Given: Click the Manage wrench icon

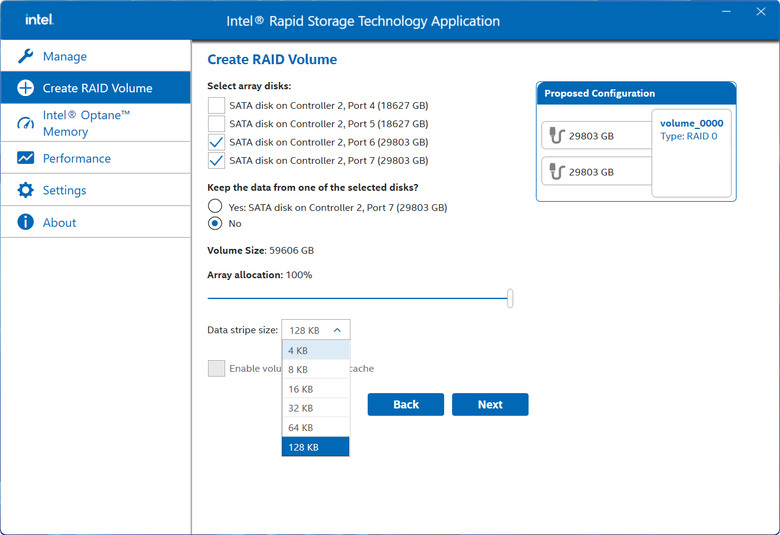Looking at the screenshot, I should [x=25, y=56].
